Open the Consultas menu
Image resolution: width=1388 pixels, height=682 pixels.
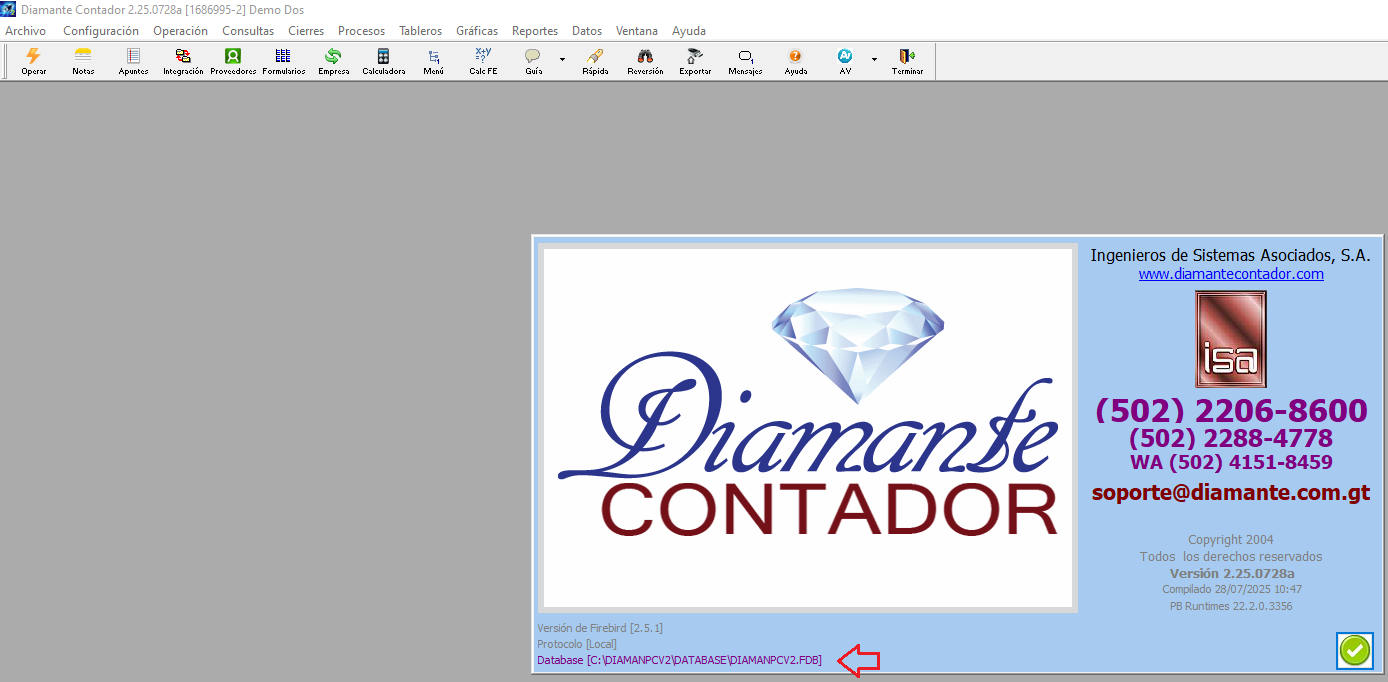tap(248, 31)
